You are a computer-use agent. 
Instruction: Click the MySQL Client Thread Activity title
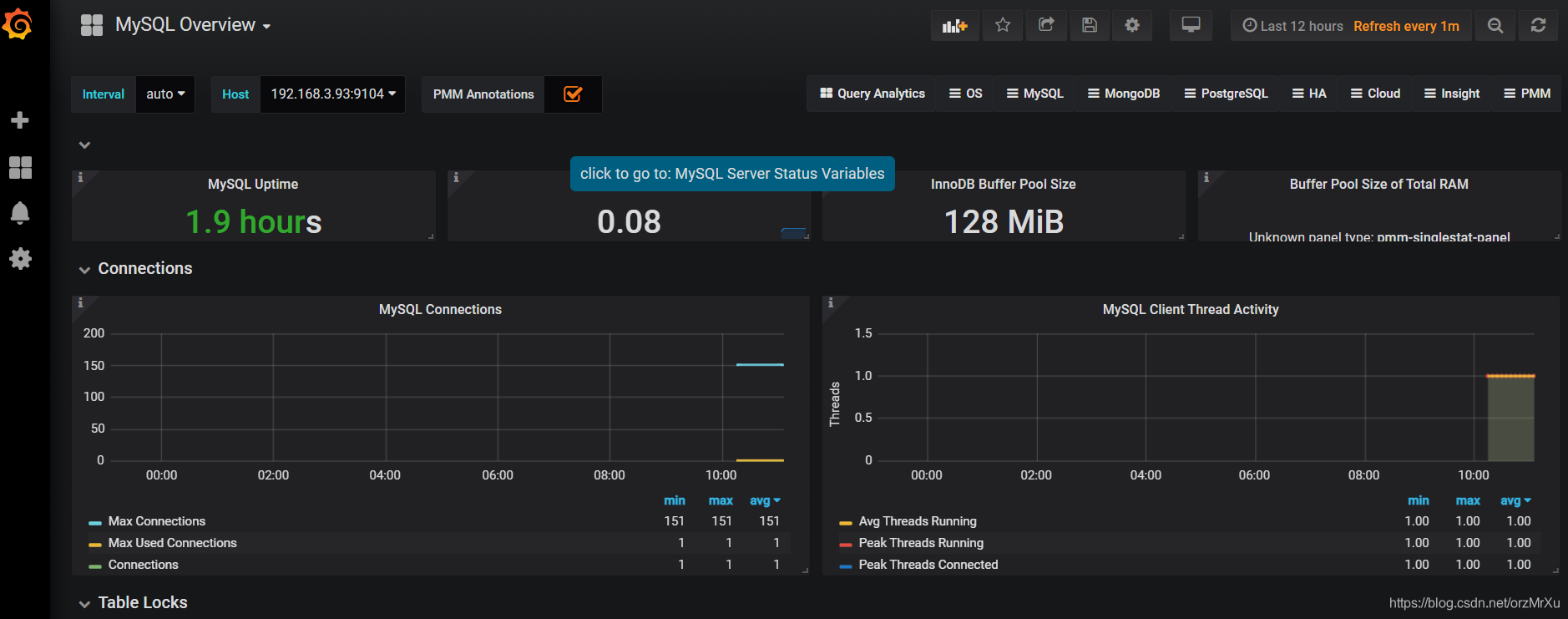tap(1191, 309)
